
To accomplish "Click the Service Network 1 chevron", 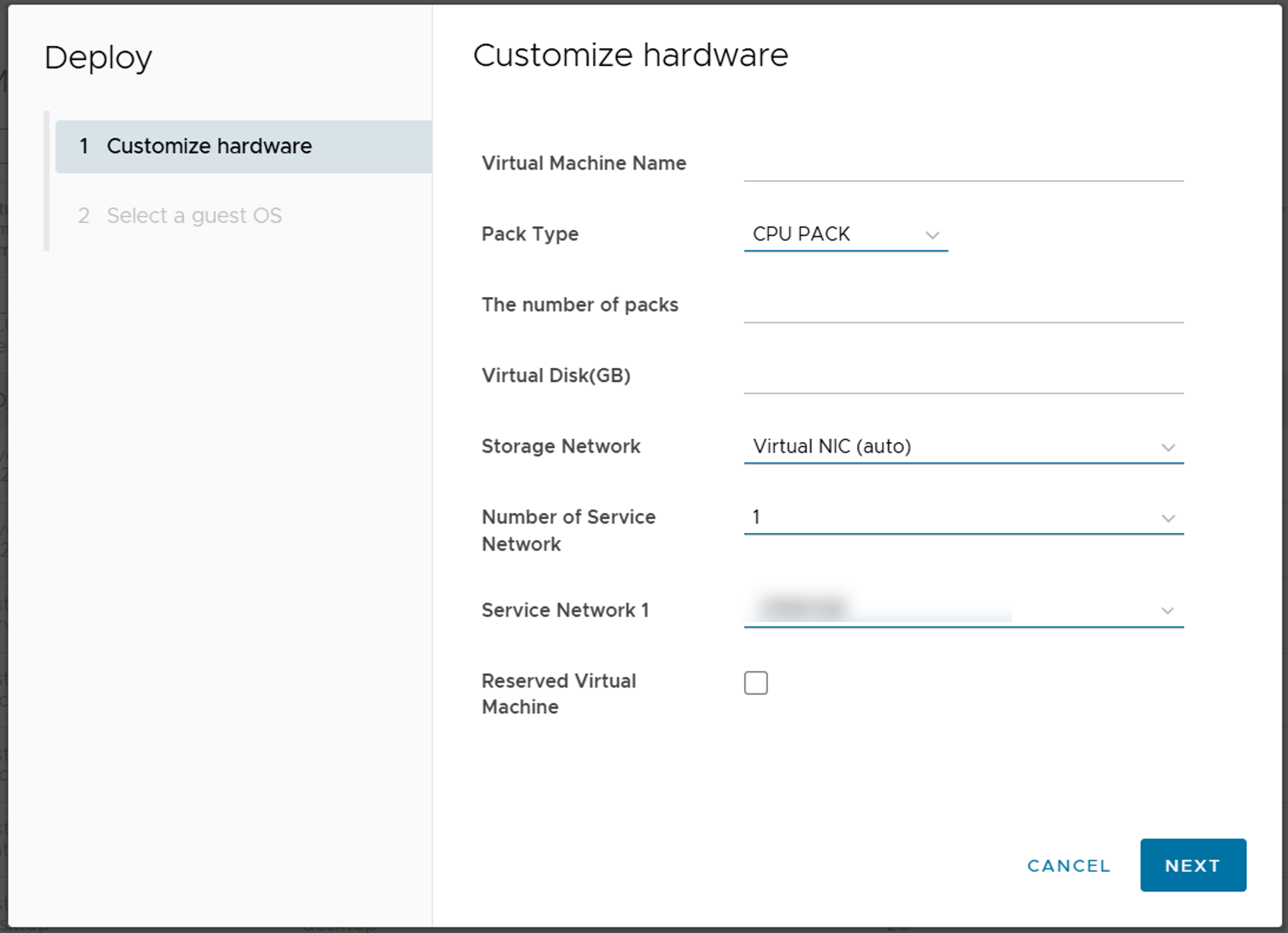I will pos(1167,611).
